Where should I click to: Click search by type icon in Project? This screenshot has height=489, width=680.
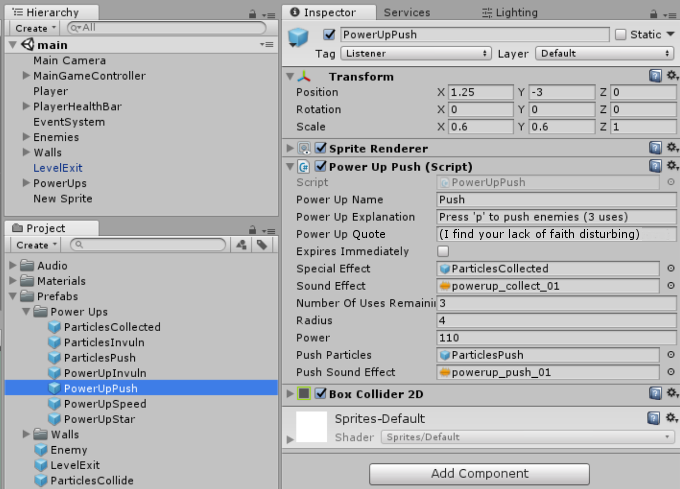(242, 245)
